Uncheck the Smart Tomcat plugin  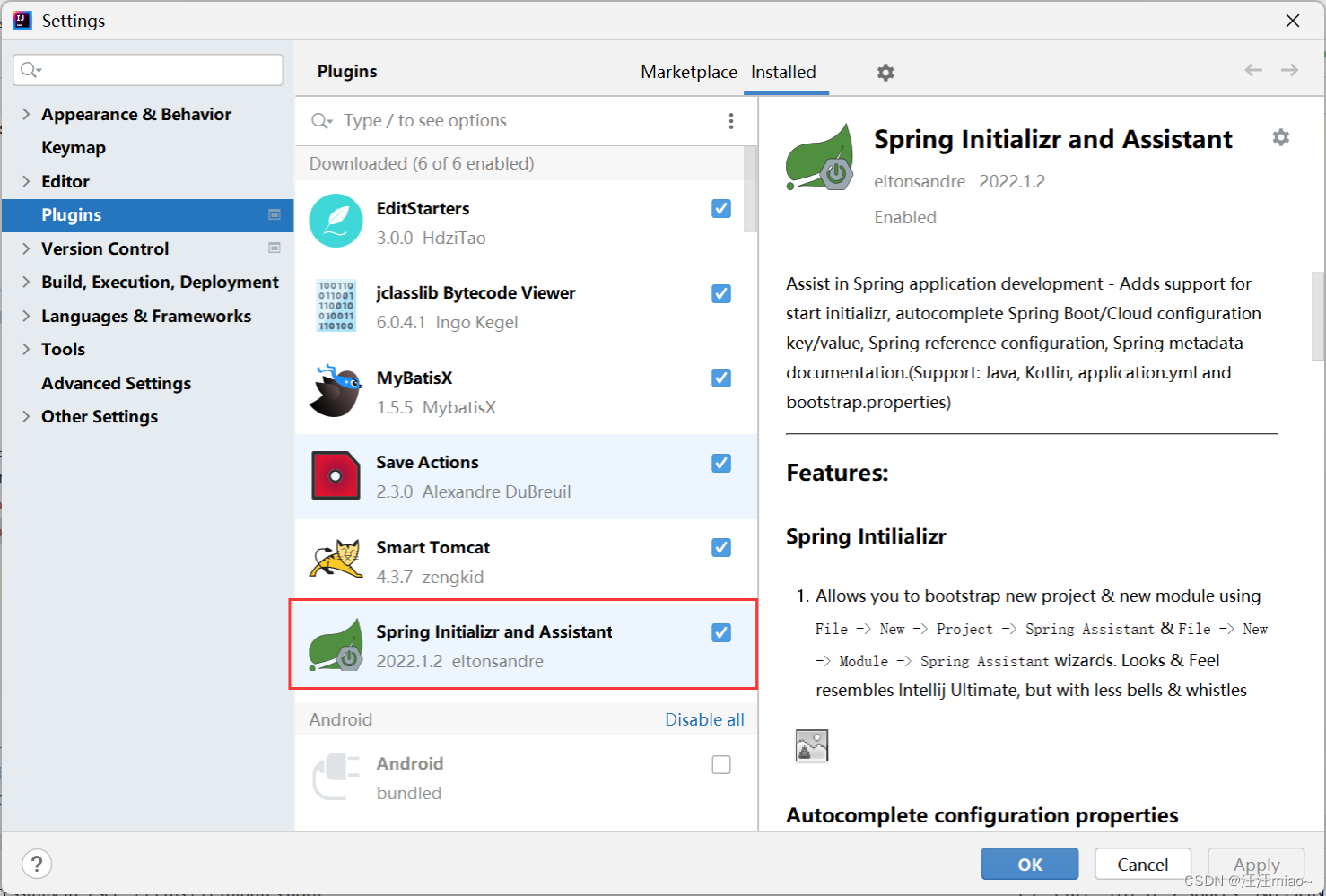721,547
